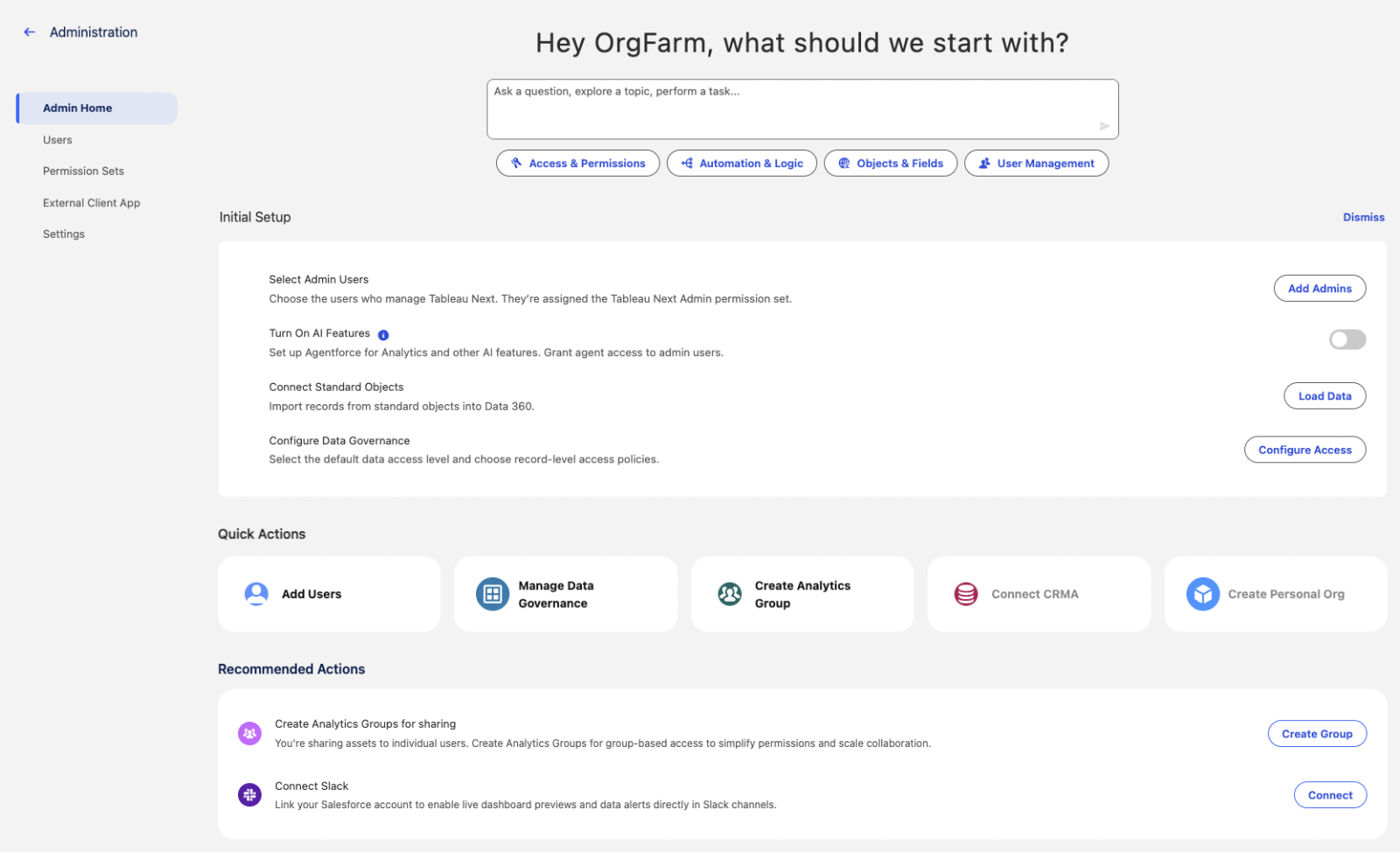Image resolution: width=1400 pixels, height=852 pixels.
Task: Open the Manage Data Governance quick action card
Action: (565, 594)
